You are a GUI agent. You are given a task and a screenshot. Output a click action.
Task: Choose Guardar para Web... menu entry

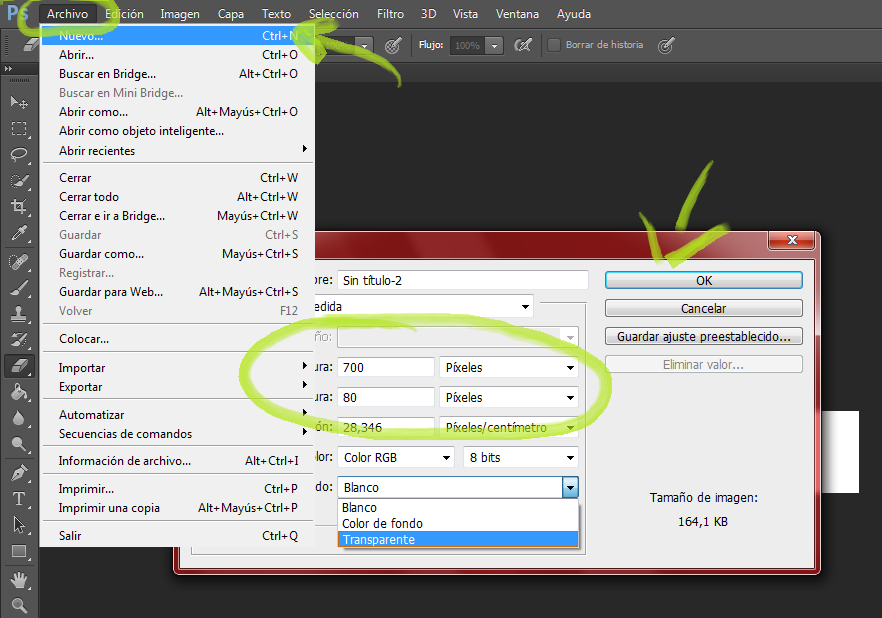tap(178, 292)
